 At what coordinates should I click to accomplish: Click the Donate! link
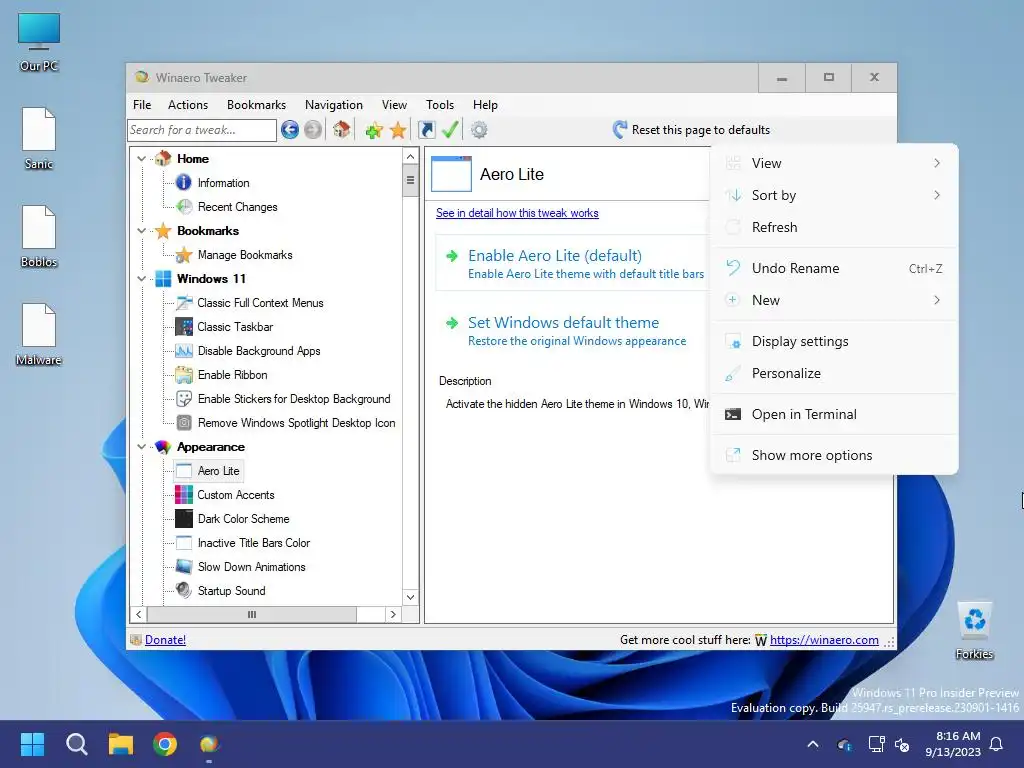pos(165,640)
